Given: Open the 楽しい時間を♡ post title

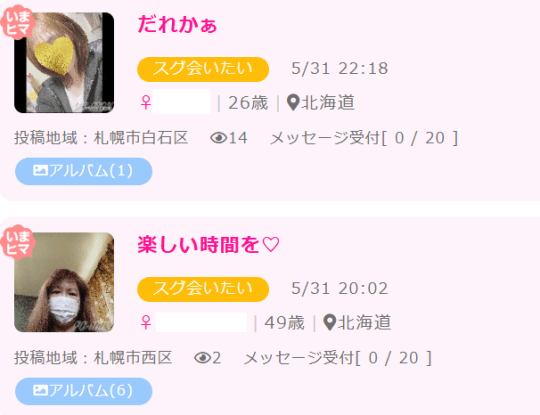Looking at the screenshot, I should (208, 245).
